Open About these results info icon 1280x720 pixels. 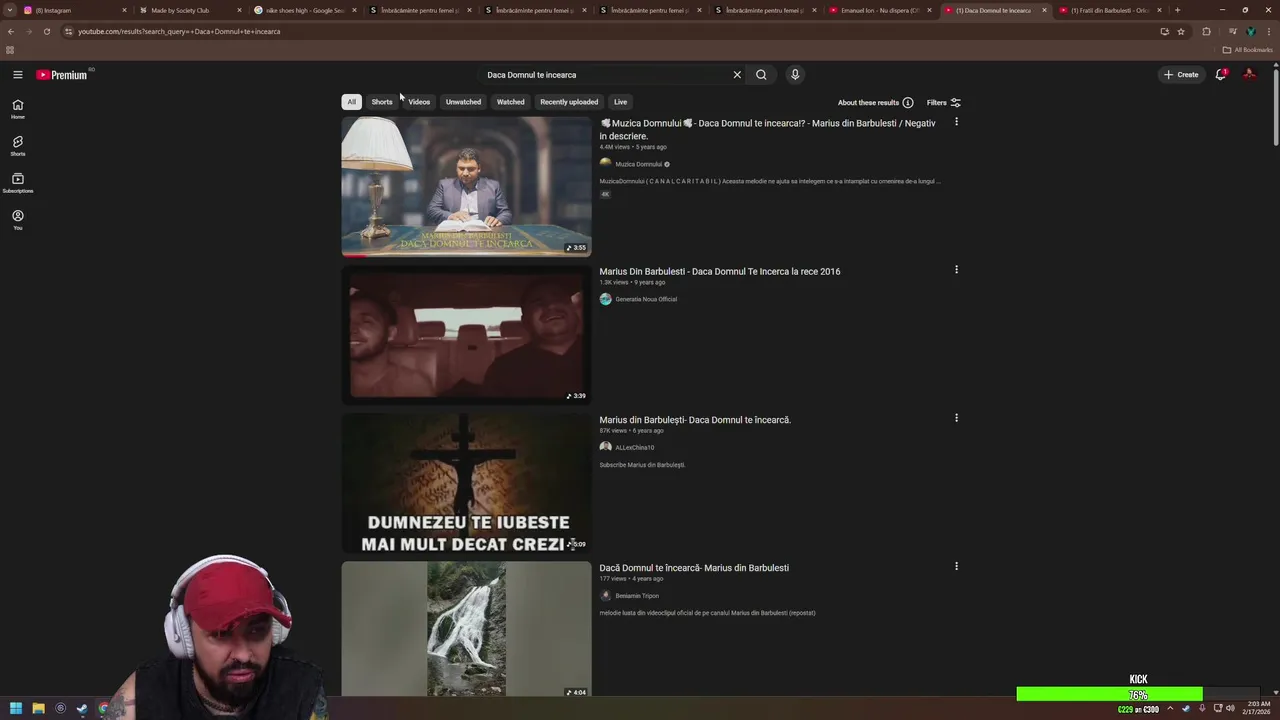tap(907, 102)
